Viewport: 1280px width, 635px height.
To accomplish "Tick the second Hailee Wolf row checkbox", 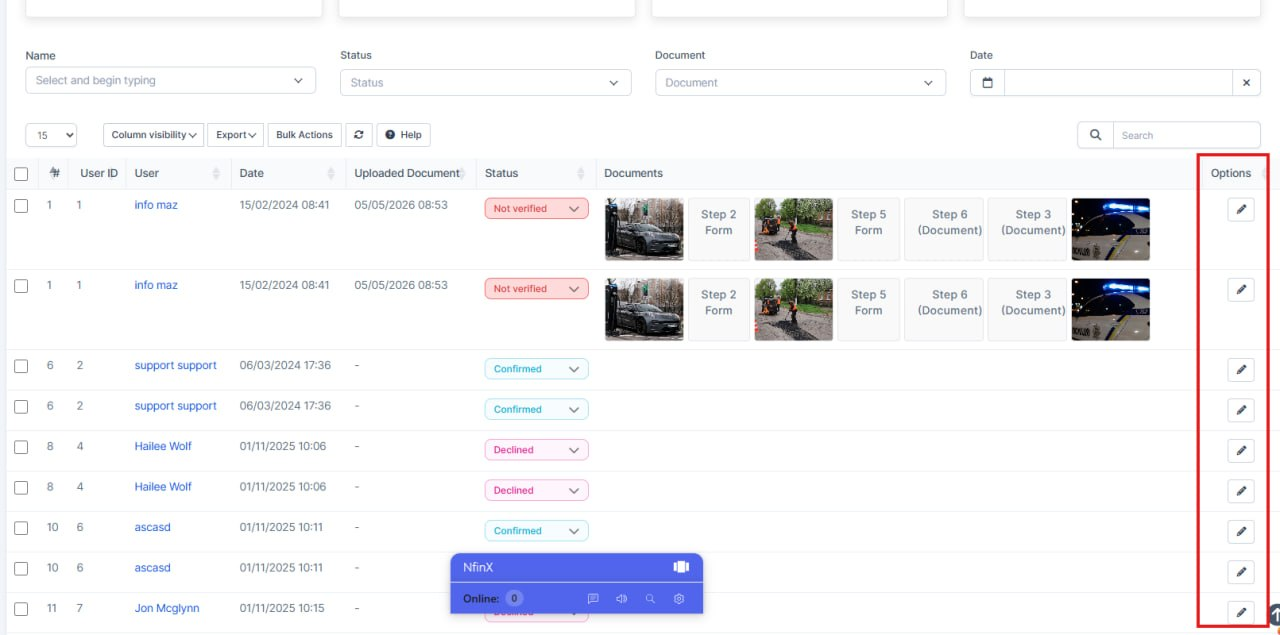I will point(21,487).
